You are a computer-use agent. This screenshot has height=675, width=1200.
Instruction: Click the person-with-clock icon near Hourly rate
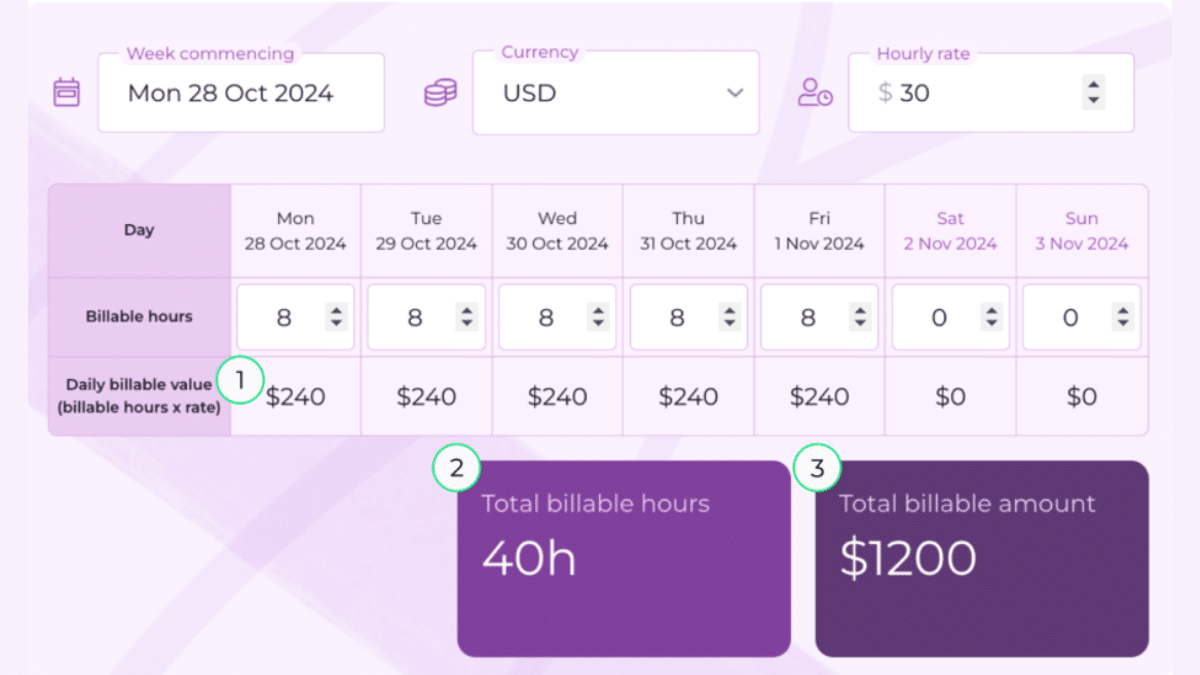pyautogui.click(x=814, y=92)
